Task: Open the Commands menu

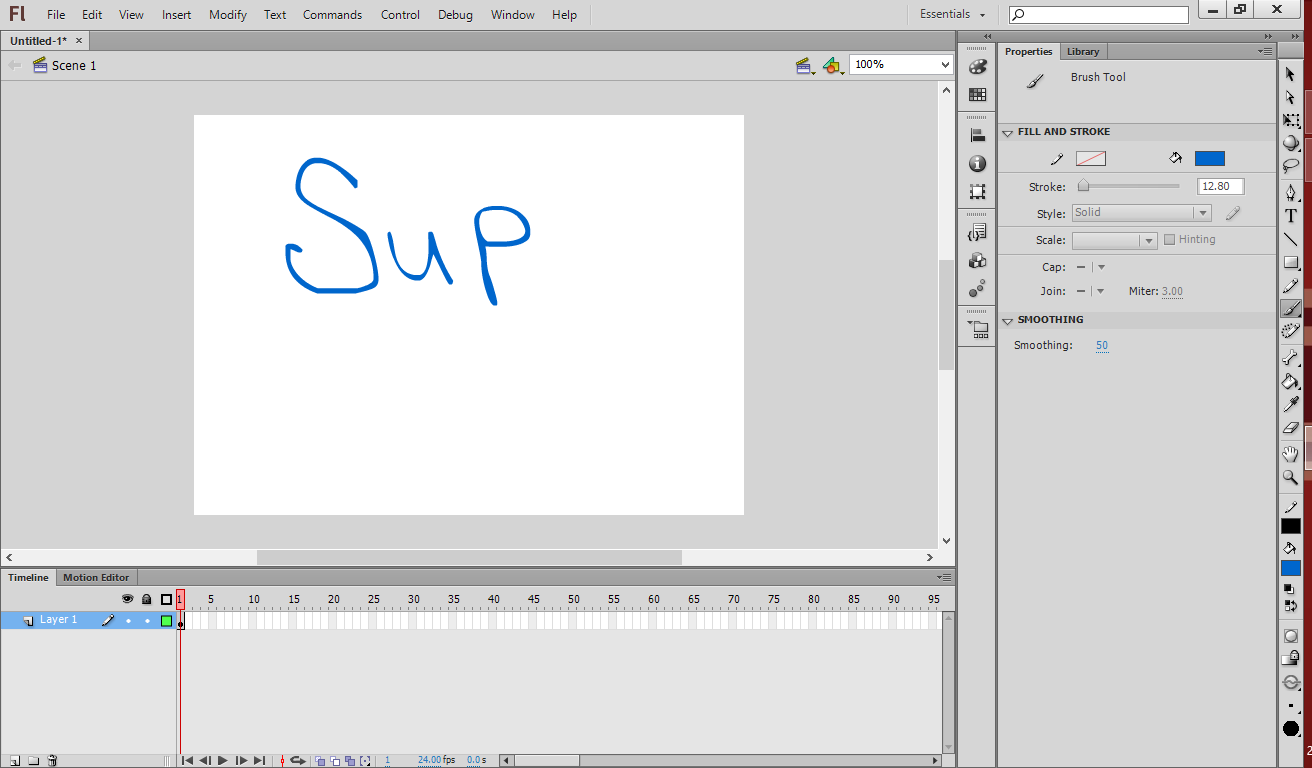Action: (x=333, y=15)
